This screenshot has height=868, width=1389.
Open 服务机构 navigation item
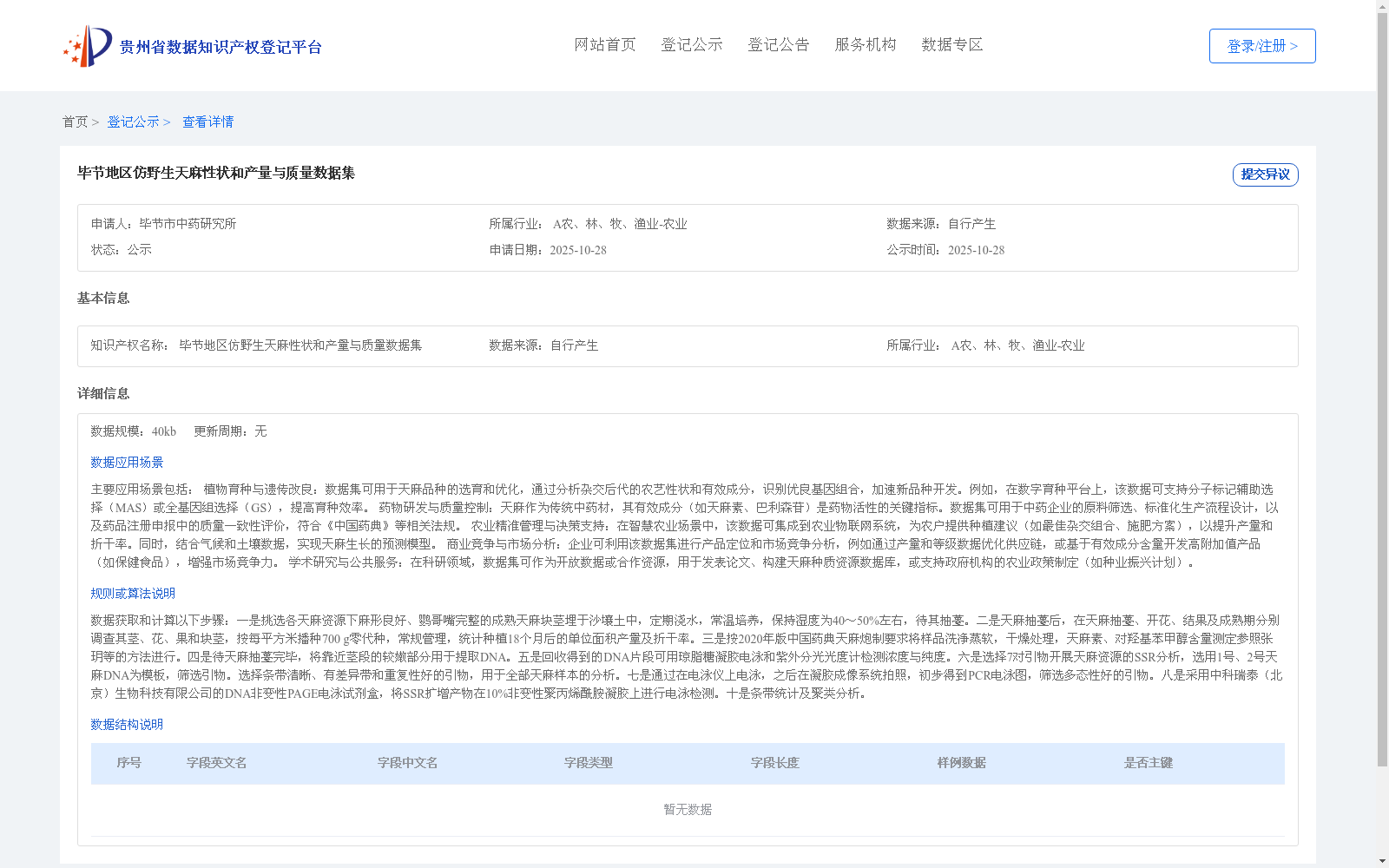coord(866,44)
